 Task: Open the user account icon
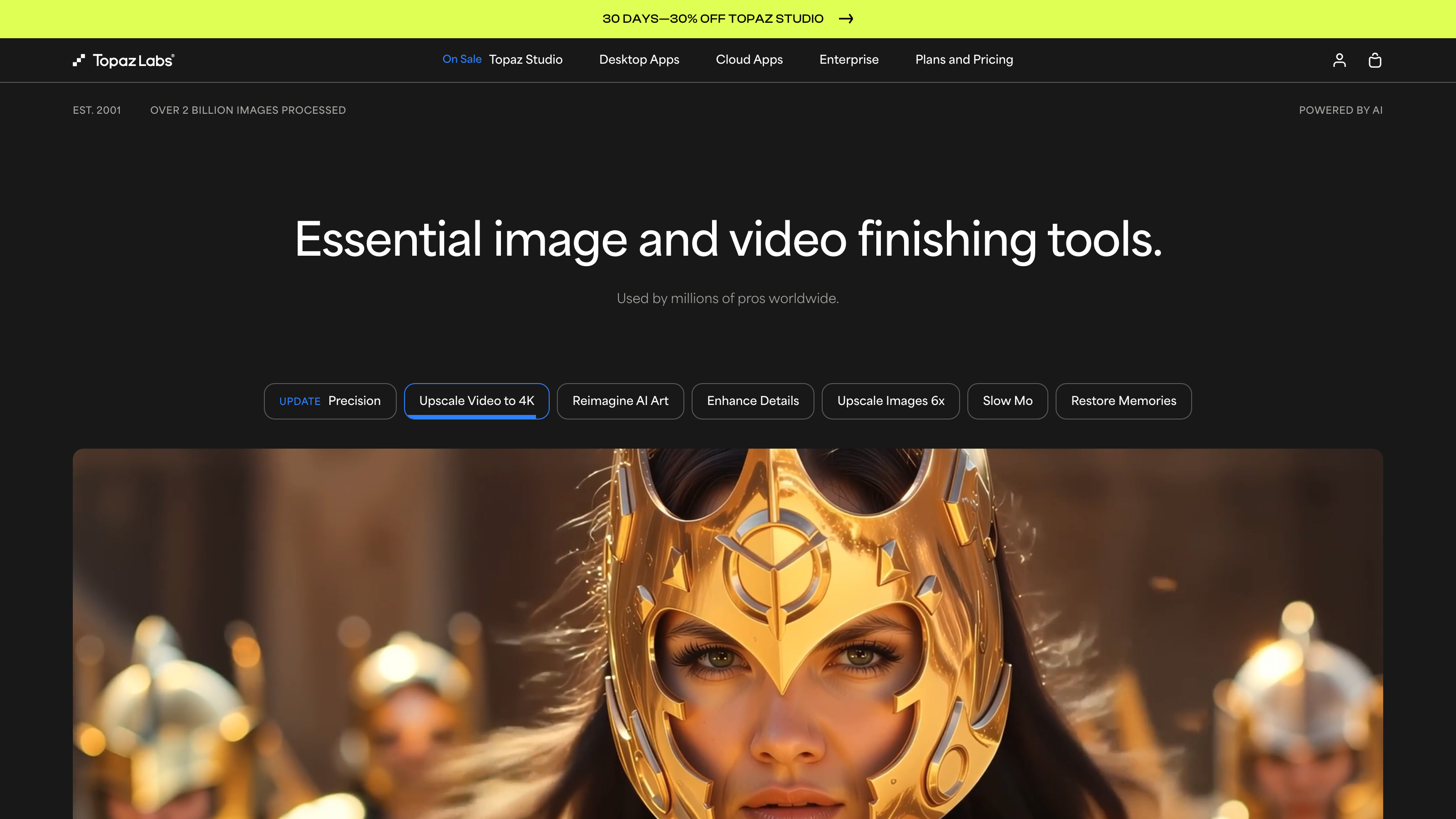click(x=1339, y=60)
